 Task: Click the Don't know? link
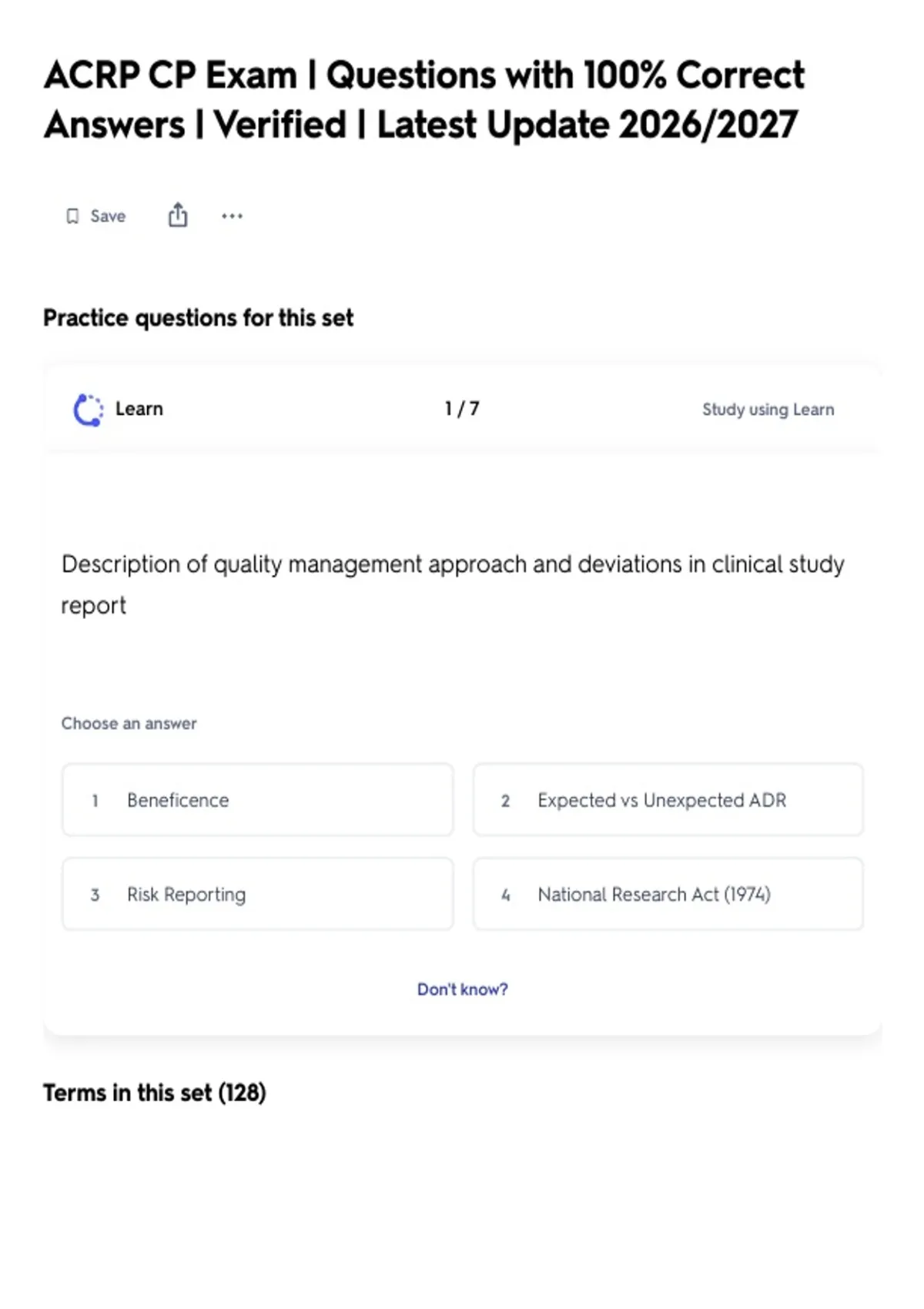[x=462, y=989]
